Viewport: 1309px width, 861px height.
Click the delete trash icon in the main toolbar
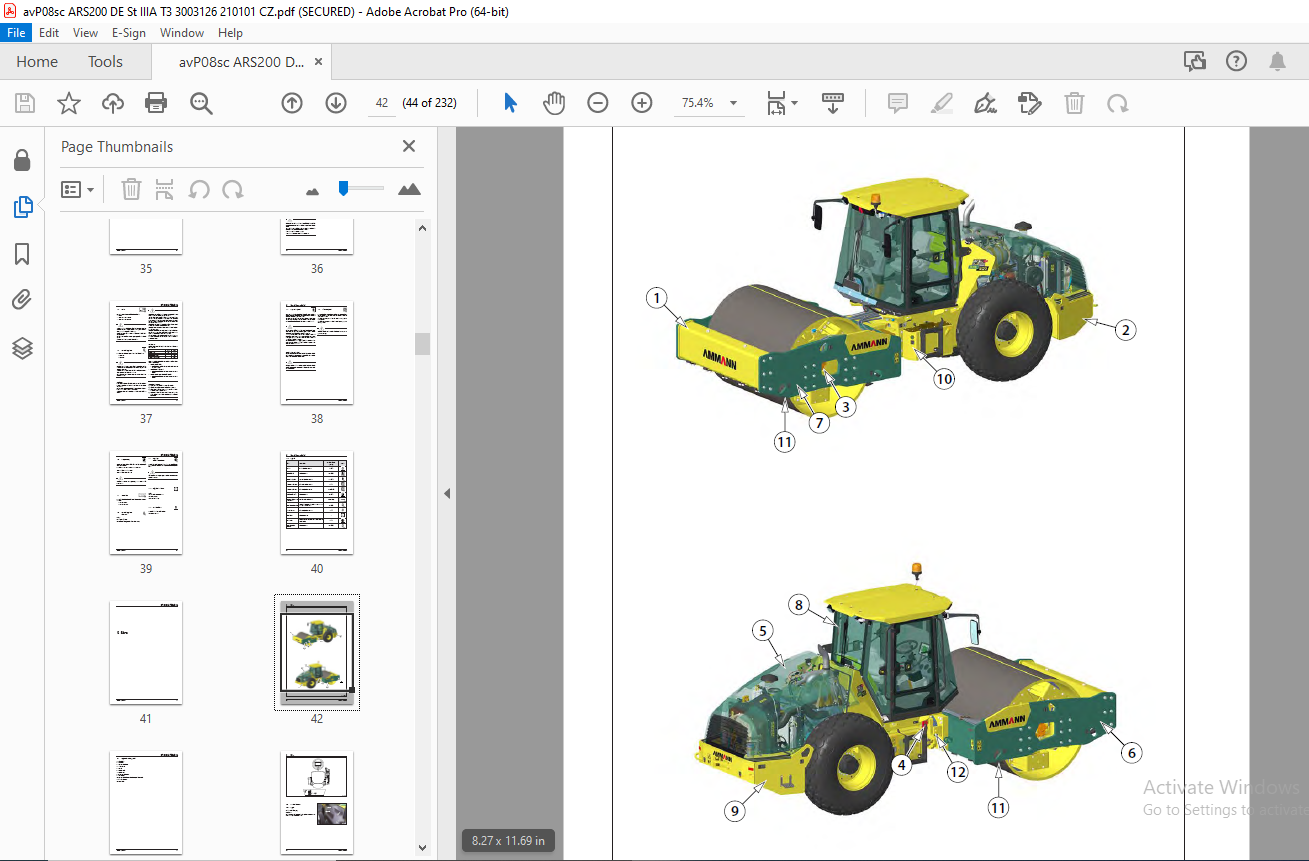pos(1074,103)
